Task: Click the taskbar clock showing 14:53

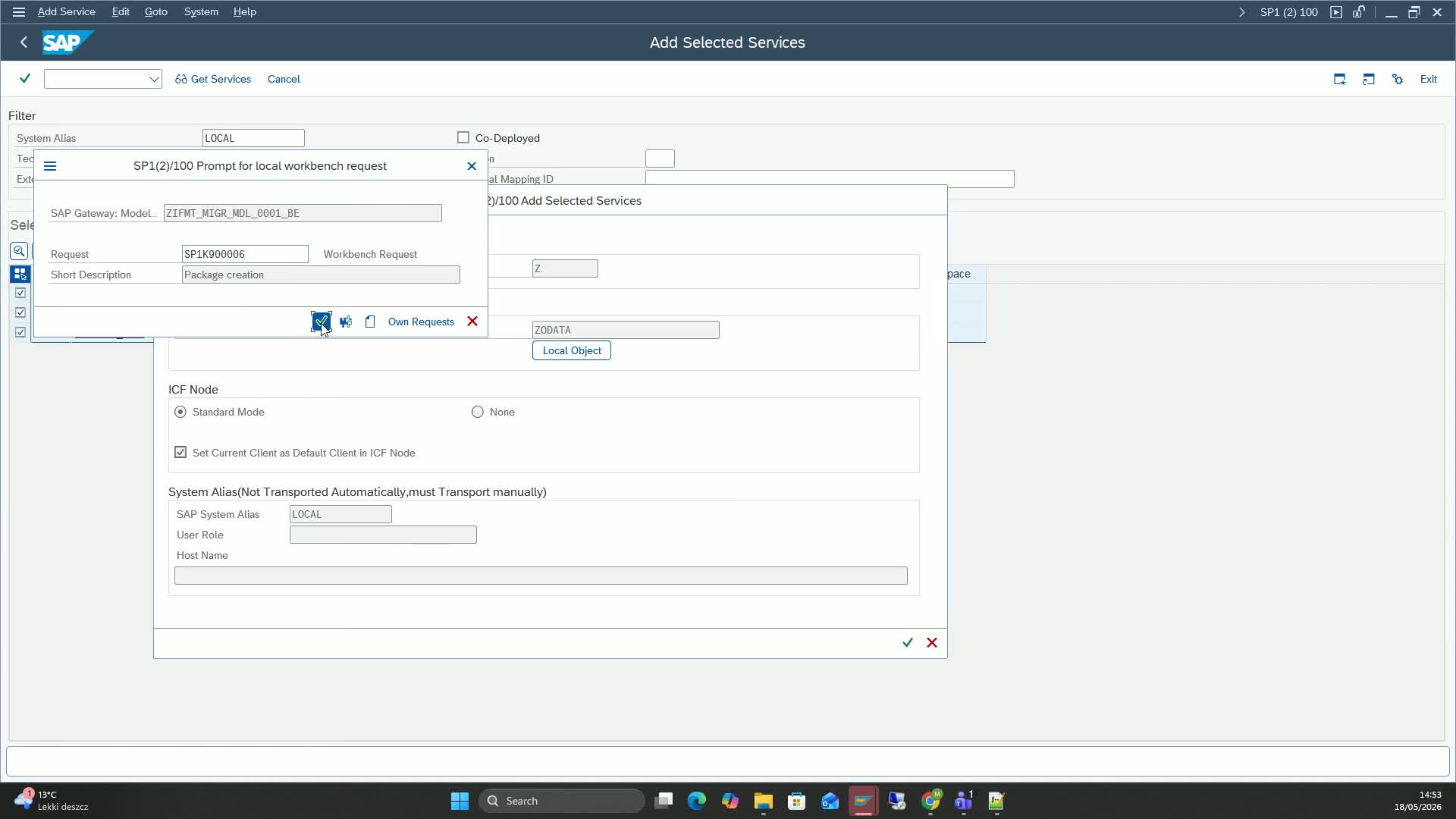Action: click(1417, 801)
